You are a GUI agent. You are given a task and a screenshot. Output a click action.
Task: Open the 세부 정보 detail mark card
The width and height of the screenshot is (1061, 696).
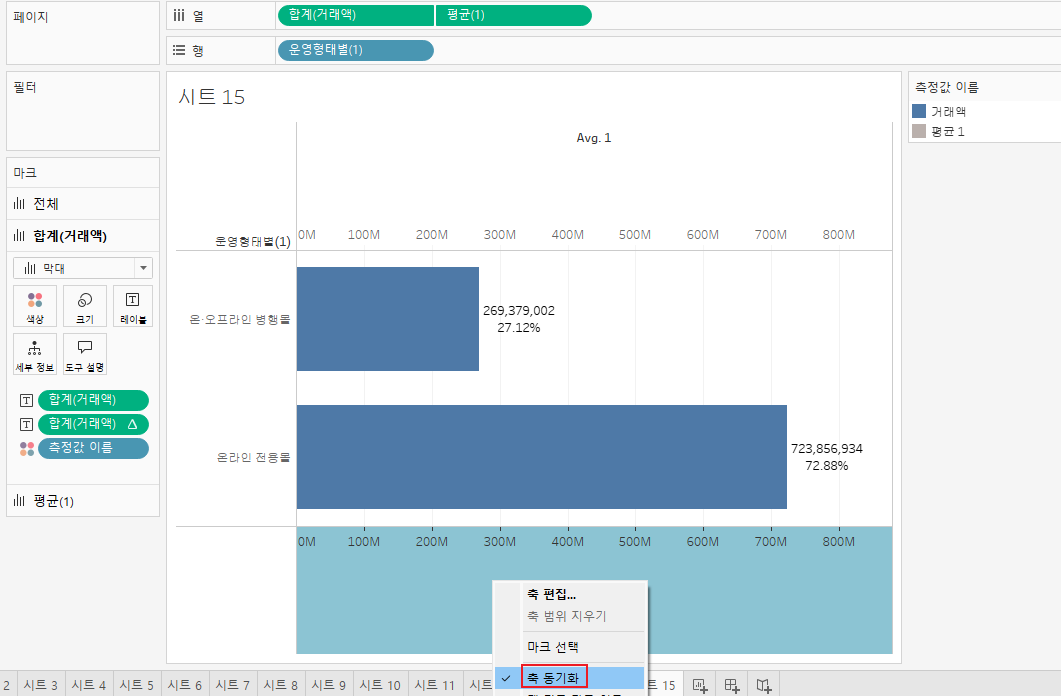coord(35,354)
